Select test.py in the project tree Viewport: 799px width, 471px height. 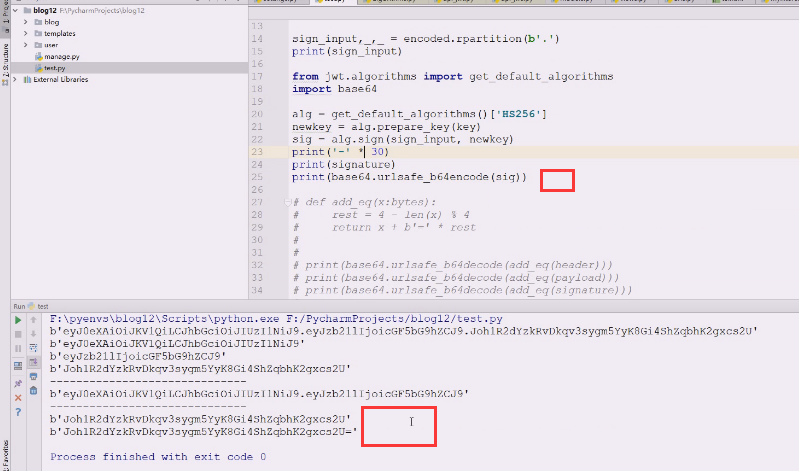55,68
